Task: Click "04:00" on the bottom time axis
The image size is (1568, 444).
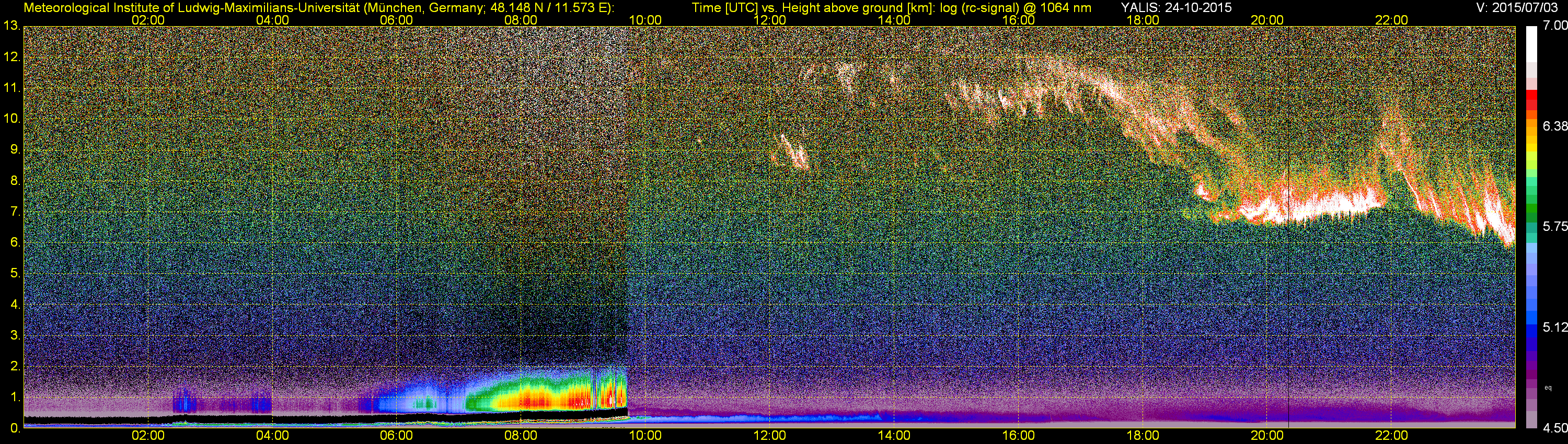Action: click(272, 436)
